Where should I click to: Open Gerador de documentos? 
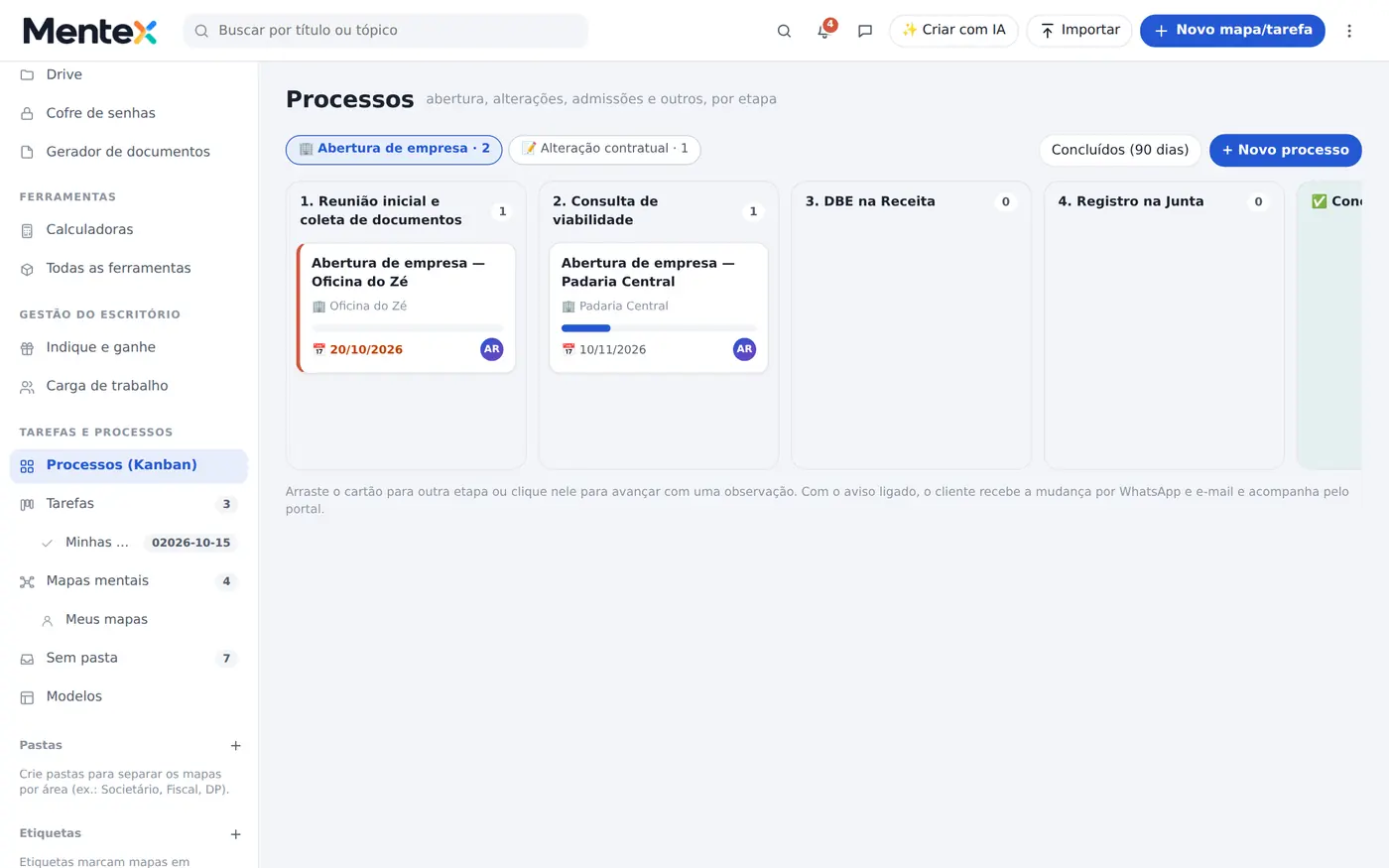click(129, 152)
